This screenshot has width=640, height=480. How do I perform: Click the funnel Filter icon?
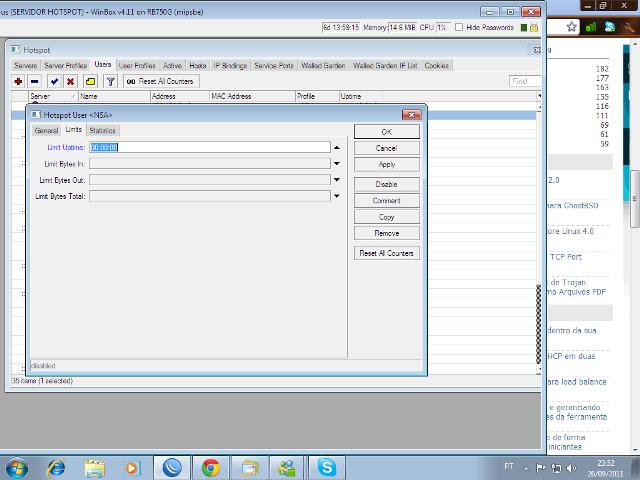click(x=110, y=81)
